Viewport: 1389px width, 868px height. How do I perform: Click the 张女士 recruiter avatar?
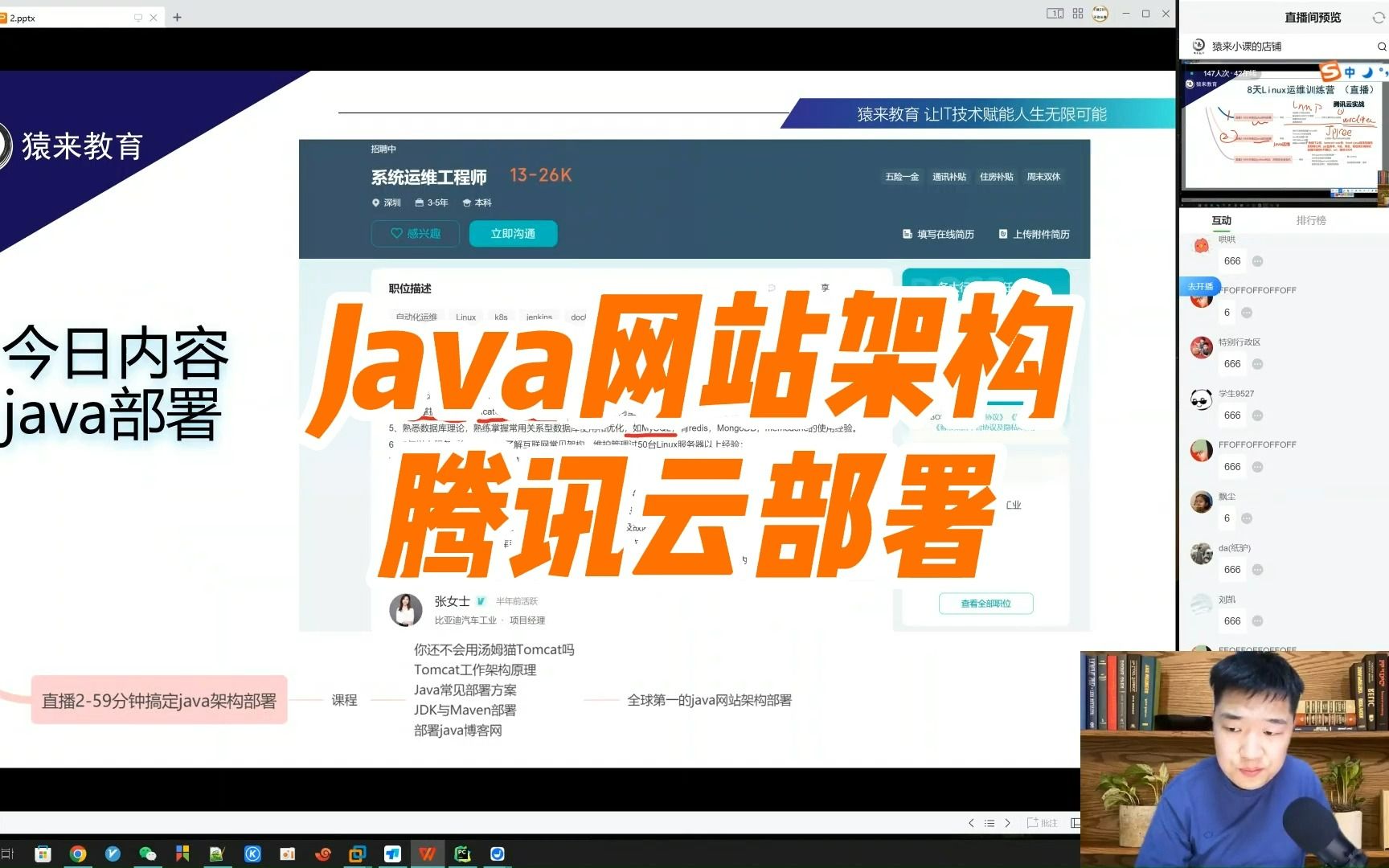click(x=405, y=610)
